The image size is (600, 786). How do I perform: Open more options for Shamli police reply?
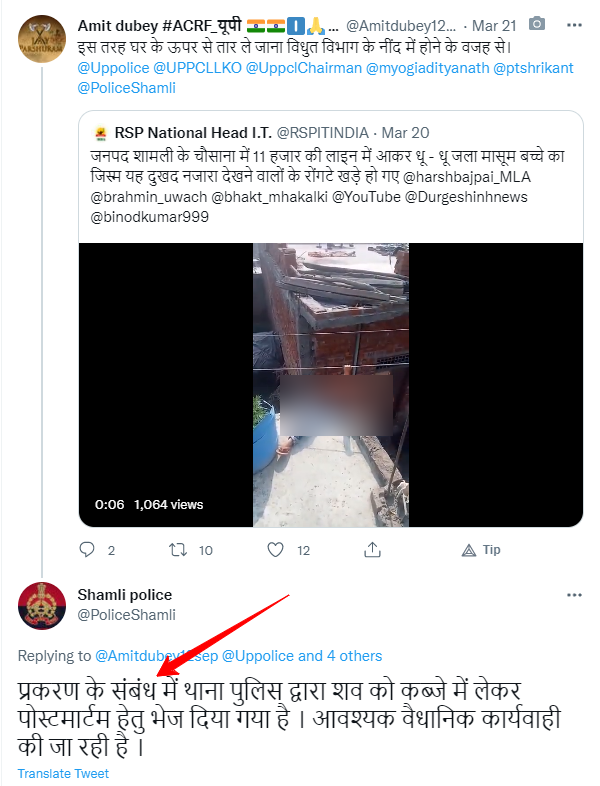[574, 595]
